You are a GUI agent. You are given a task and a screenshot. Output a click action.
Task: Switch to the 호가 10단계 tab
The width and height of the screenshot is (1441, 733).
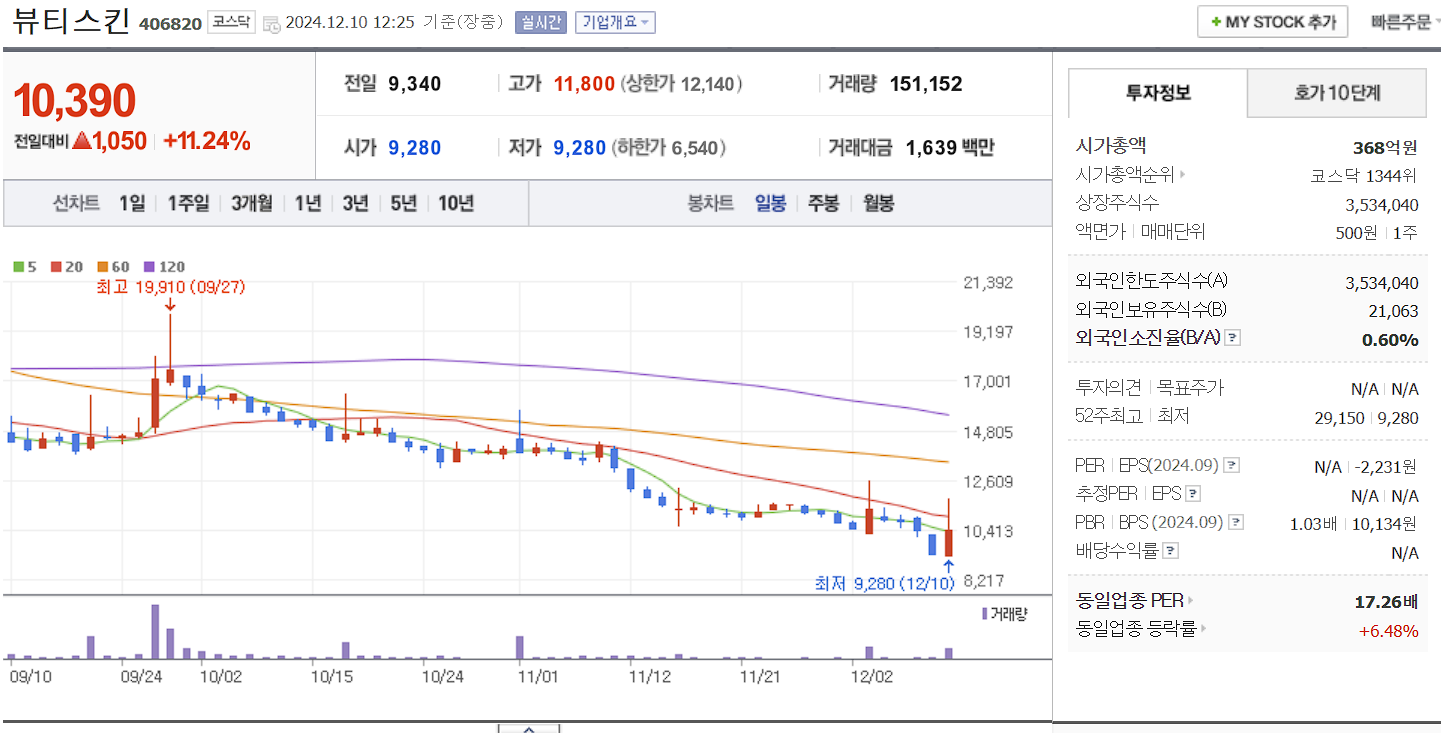tap(1336, 92)
